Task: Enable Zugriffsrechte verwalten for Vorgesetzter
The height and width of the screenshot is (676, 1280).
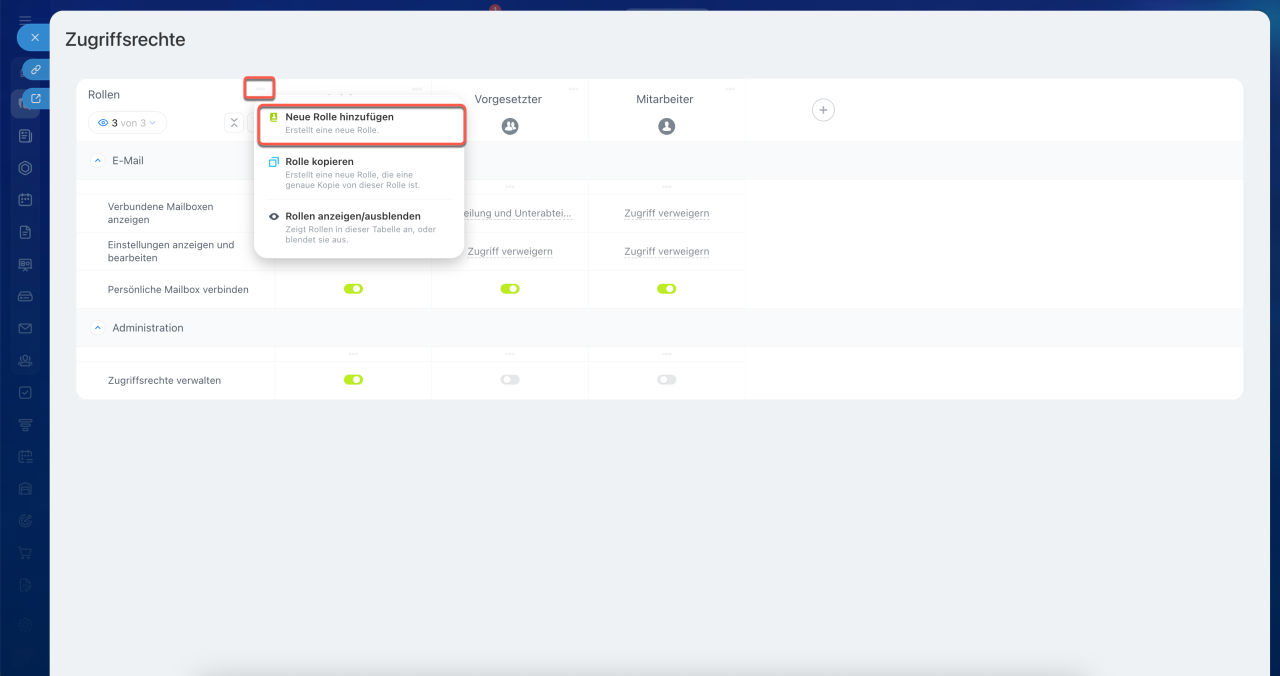Action: 510,380
